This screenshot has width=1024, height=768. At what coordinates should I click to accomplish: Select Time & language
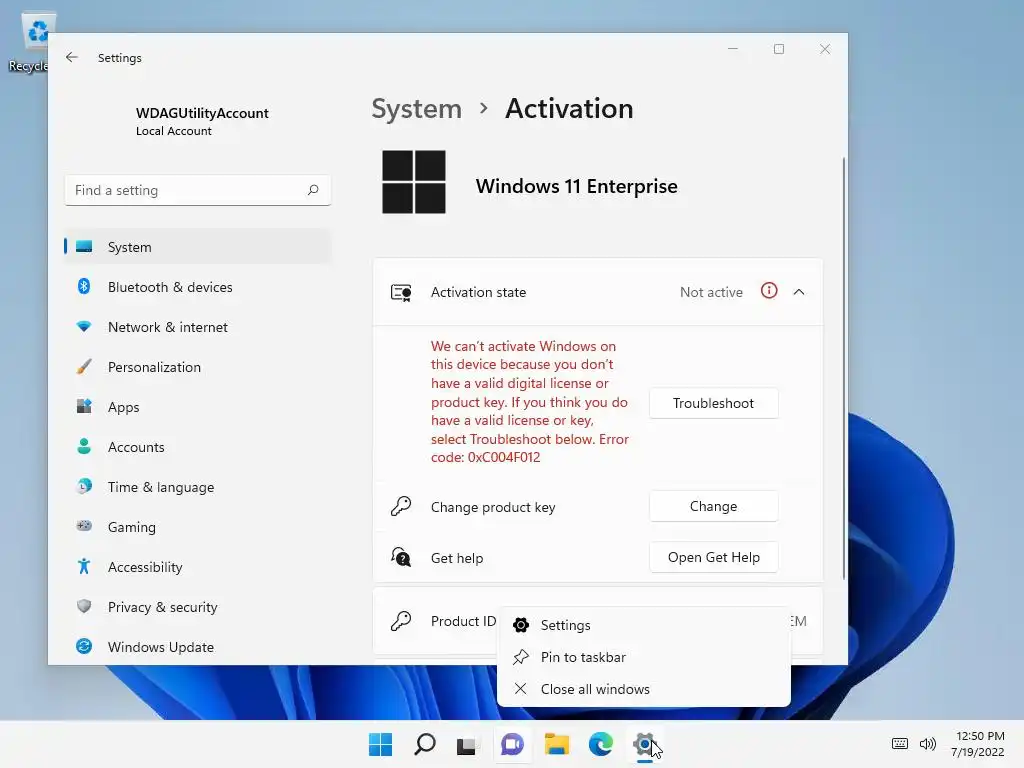pos(197,487)
